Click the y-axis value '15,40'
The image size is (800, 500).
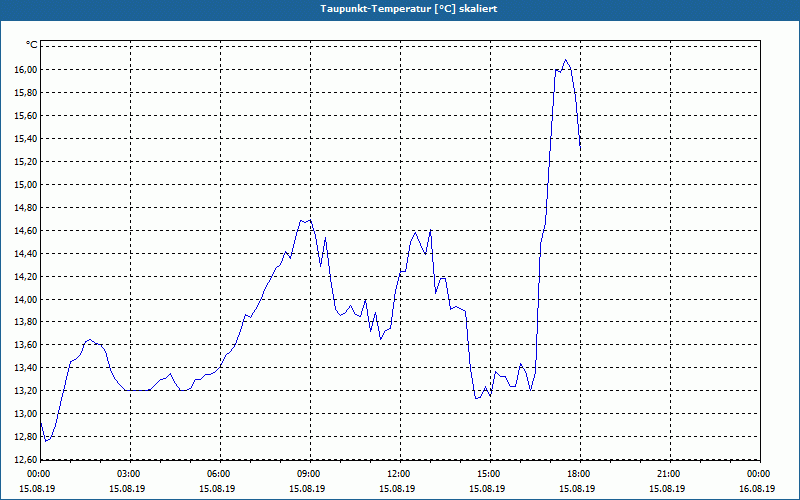tap(27, 139)
